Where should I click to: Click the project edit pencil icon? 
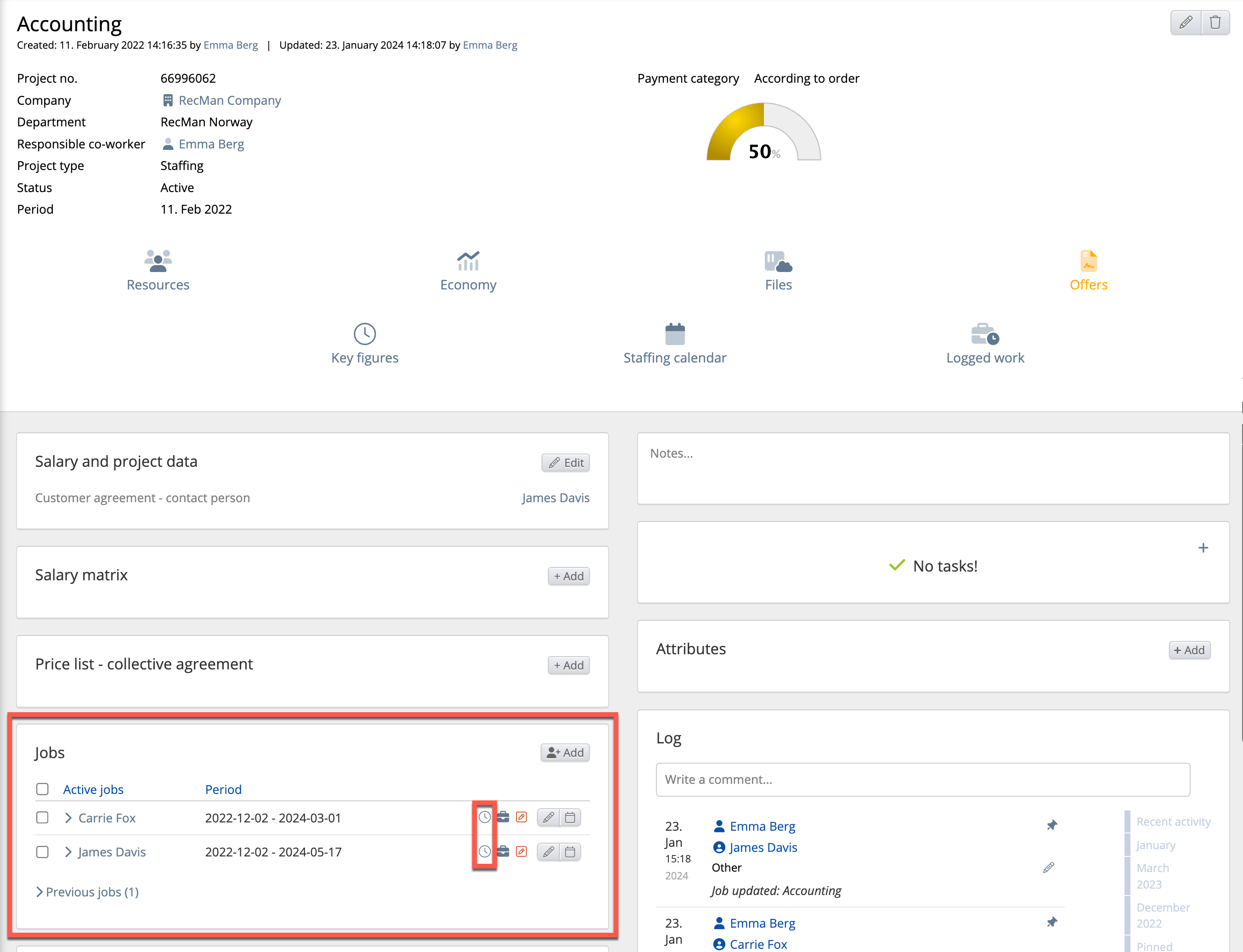[x=1186, y=23]
